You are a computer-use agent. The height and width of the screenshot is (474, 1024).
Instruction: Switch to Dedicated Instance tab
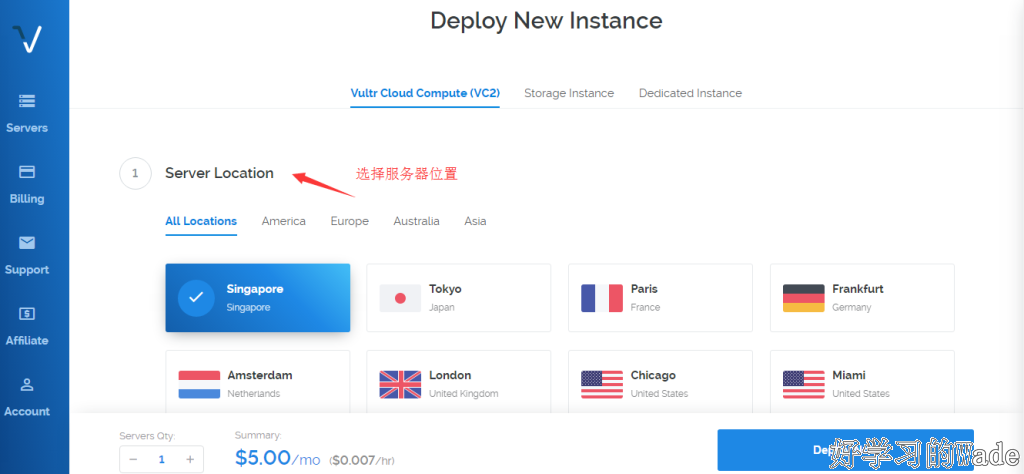pyautogui.click(x=690, y=93)
